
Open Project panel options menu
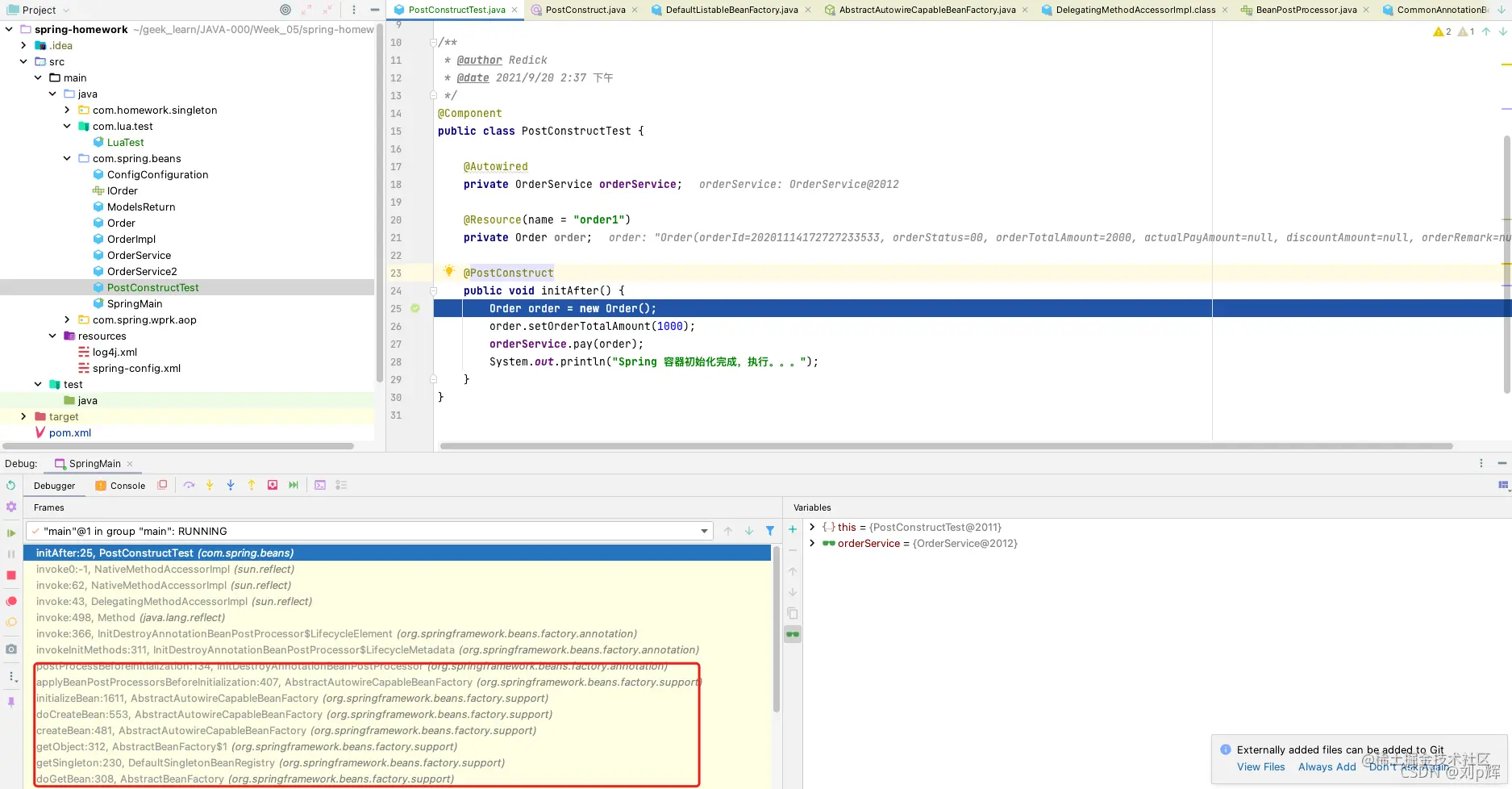354,10
